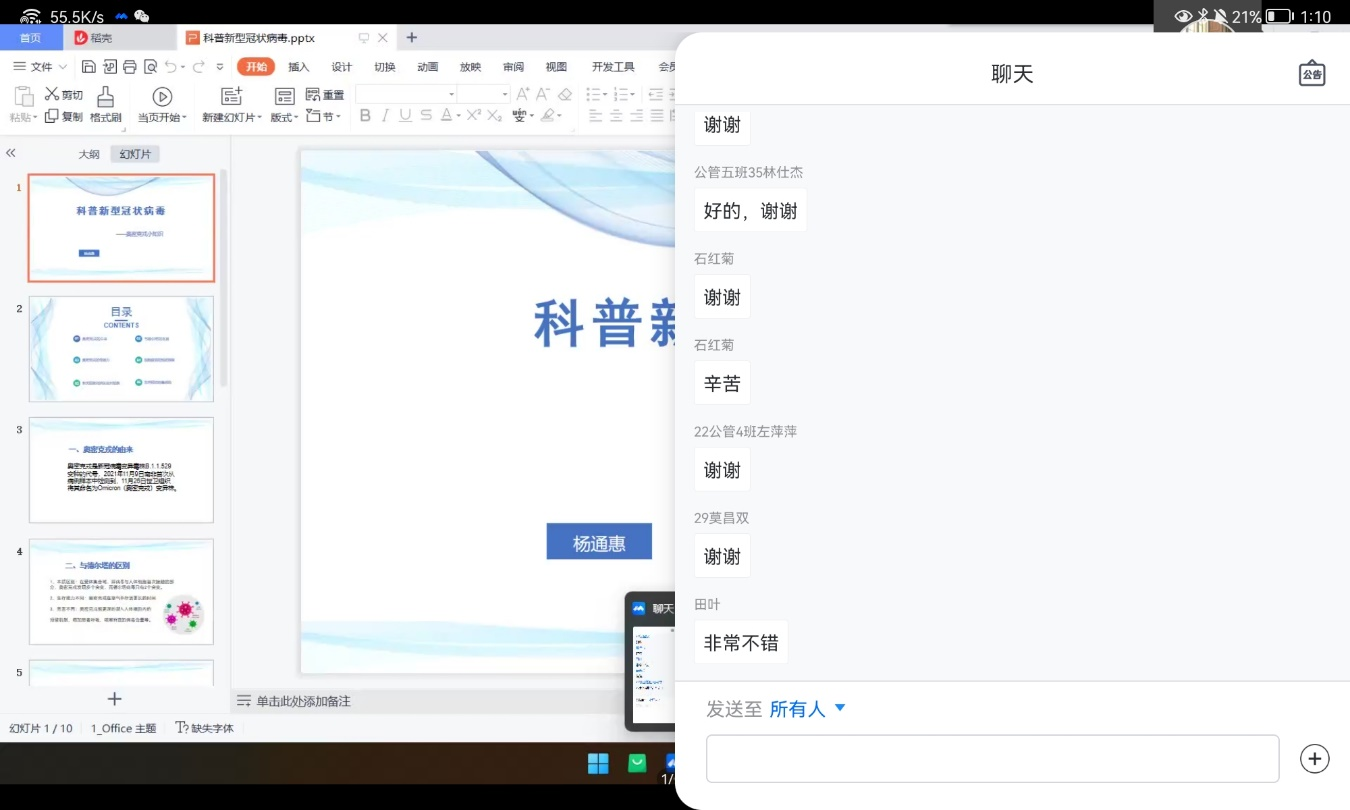This screenshot has height=810, width=1350.
Task: Click the save icon in quick toolbar
Action: click(x=89, y=67)
